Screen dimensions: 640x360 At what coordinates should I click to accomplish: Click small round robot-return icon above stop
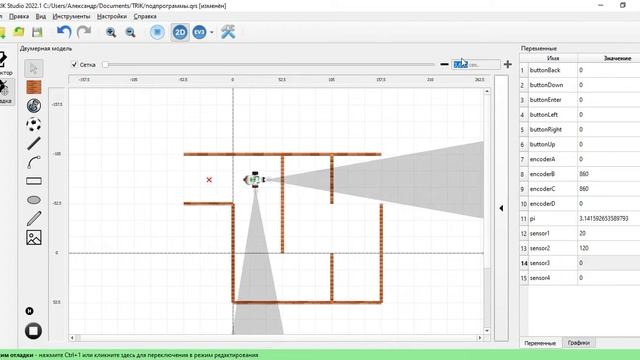(x=29, y=311)
